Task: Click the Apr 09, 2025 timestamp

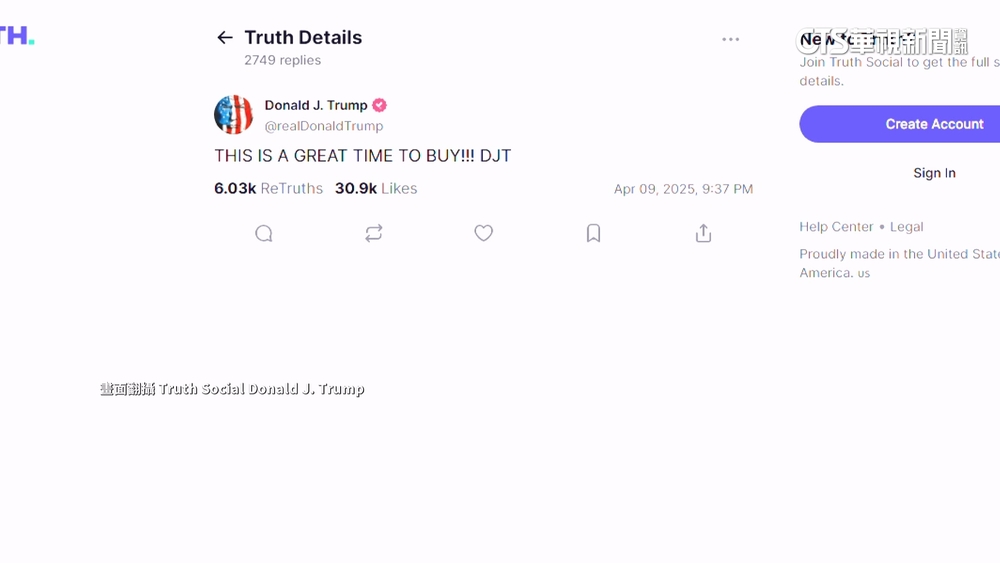Action: [x=683, y=189]
